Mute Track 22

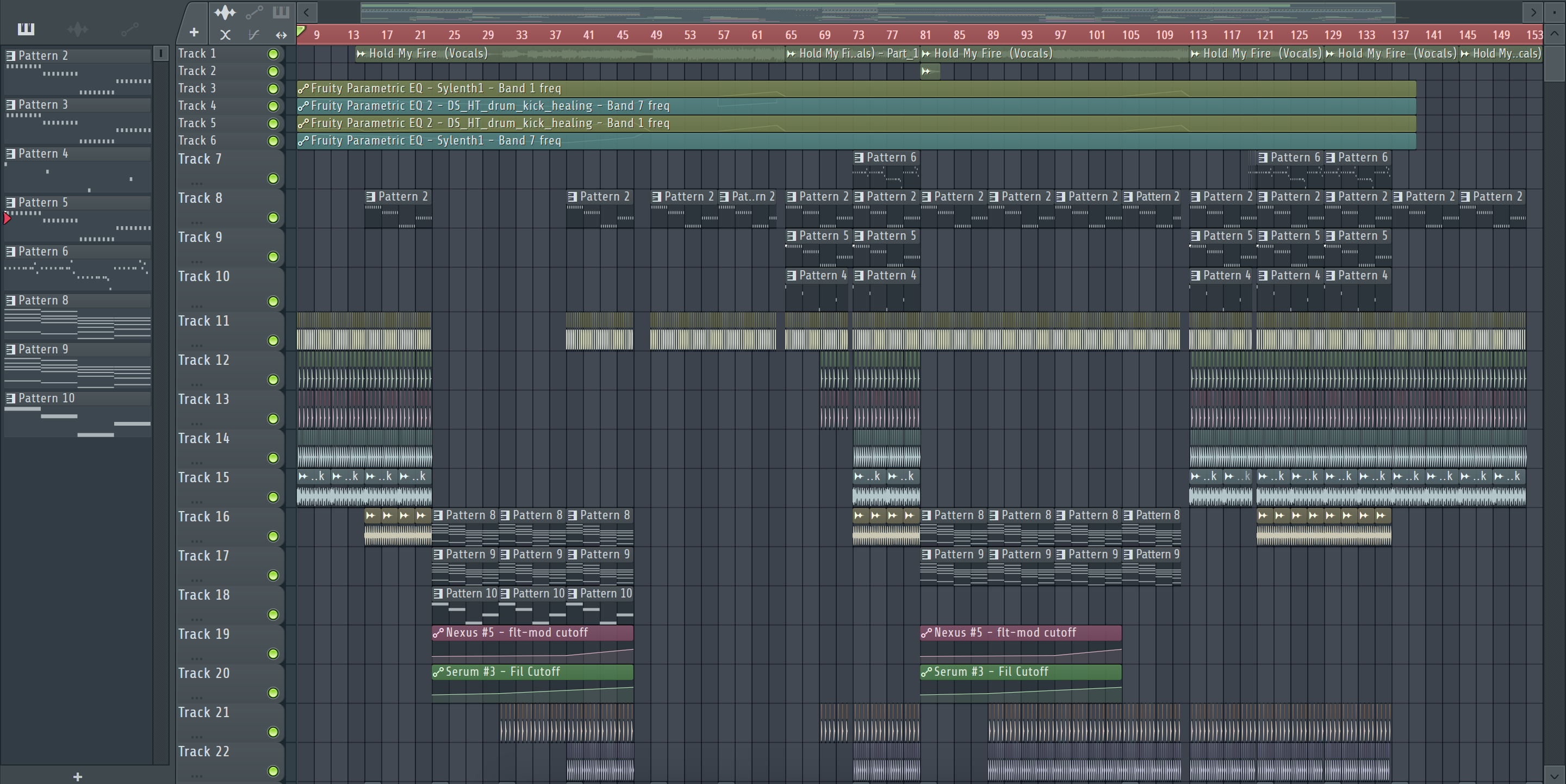pos(274,771)
